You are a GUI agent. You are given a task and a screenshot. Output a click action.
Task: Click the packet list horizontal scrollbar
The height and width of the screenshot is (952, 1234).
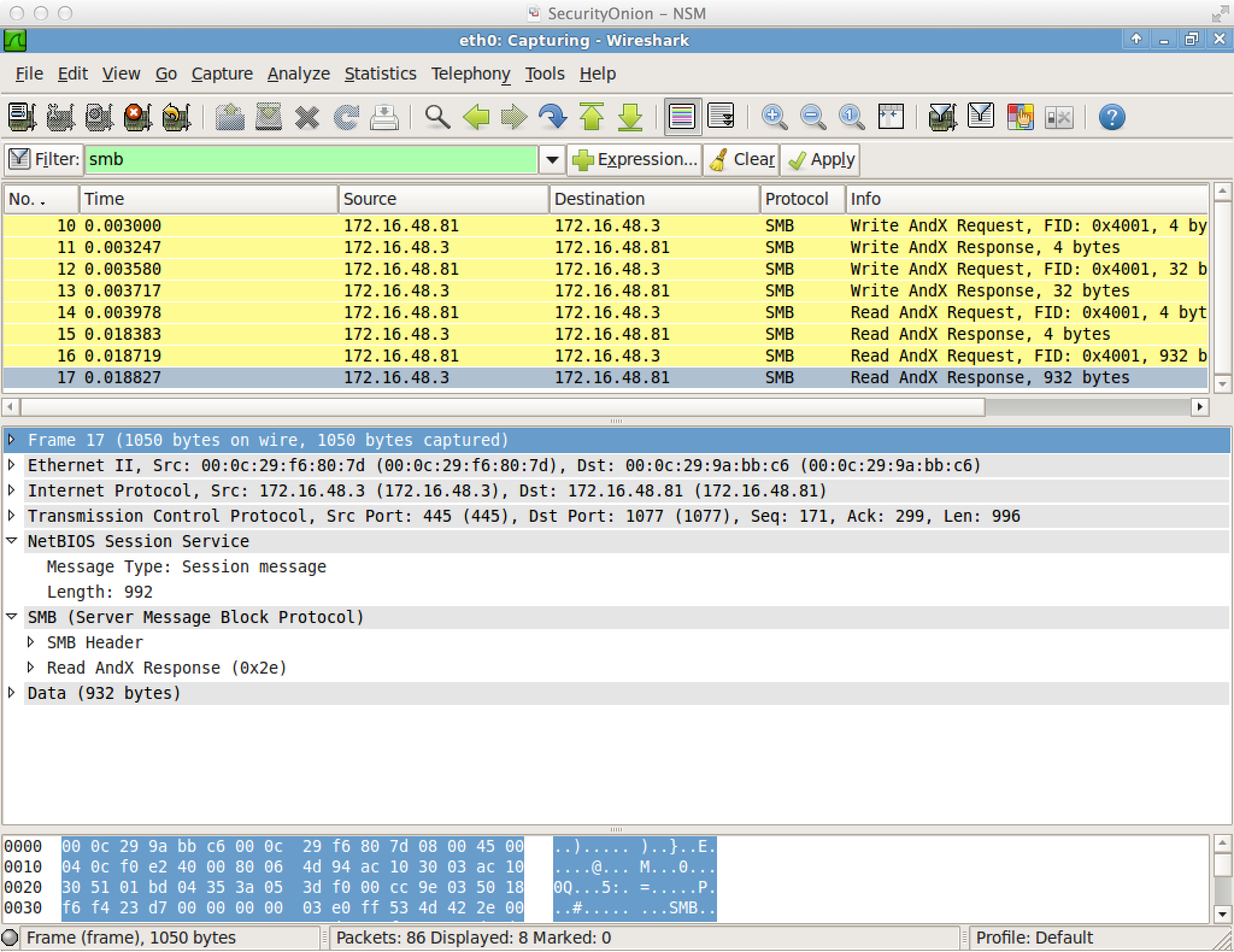[503, 407]
